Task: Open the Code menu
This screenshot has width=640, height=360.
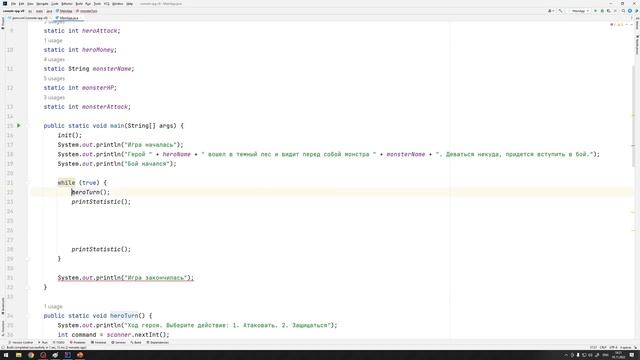Action: pos(55,4)
